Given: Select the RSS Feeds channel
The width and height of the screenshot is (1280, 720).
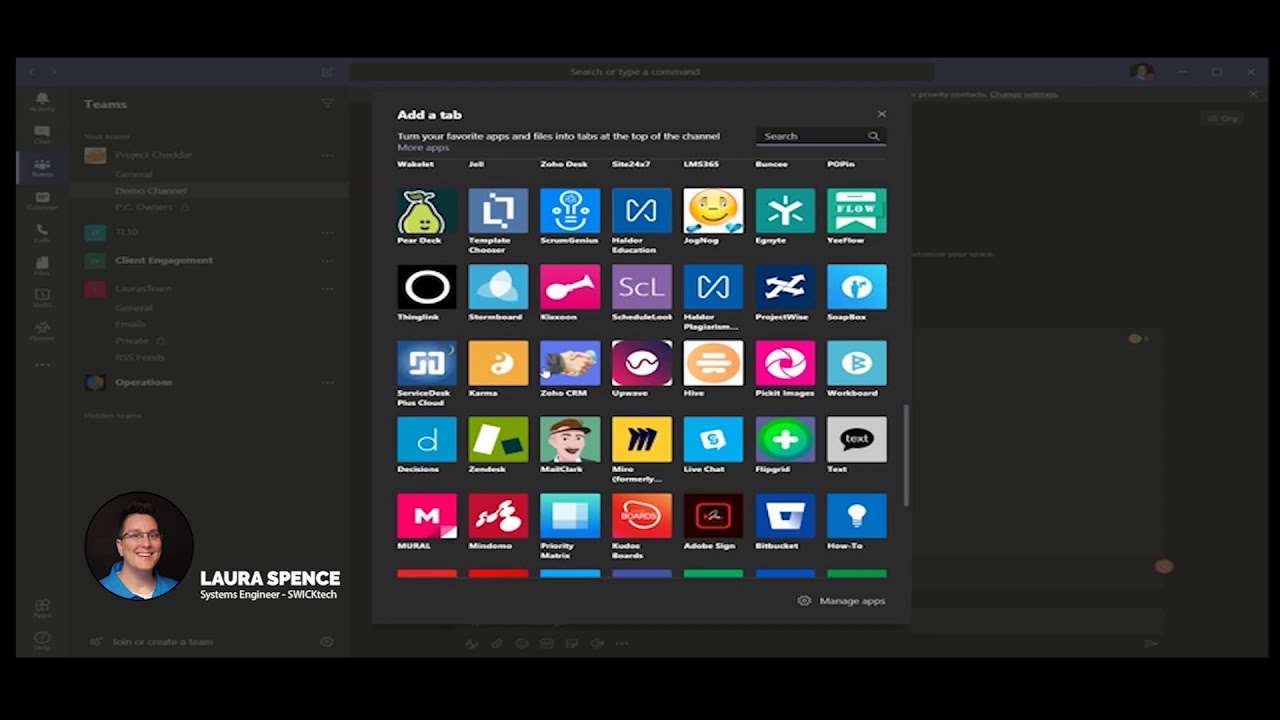Looking at the screenshot, I should [x=139, y=357].
